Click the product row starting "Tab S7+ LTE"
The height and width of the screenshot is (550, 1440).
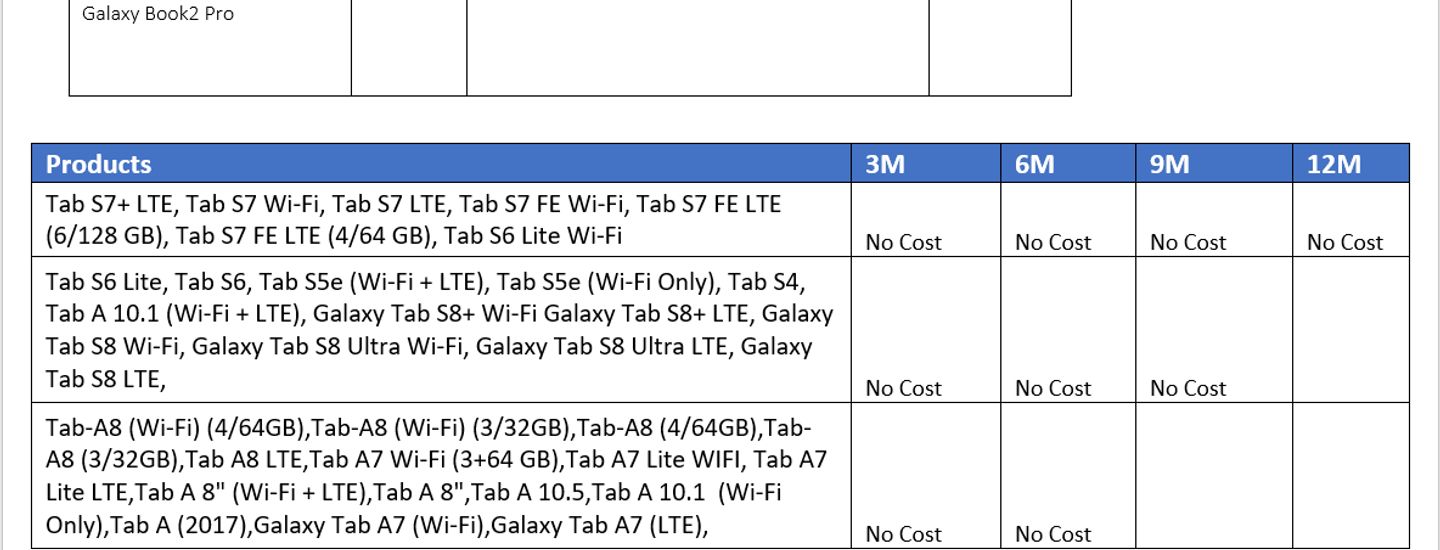[413, 220]
